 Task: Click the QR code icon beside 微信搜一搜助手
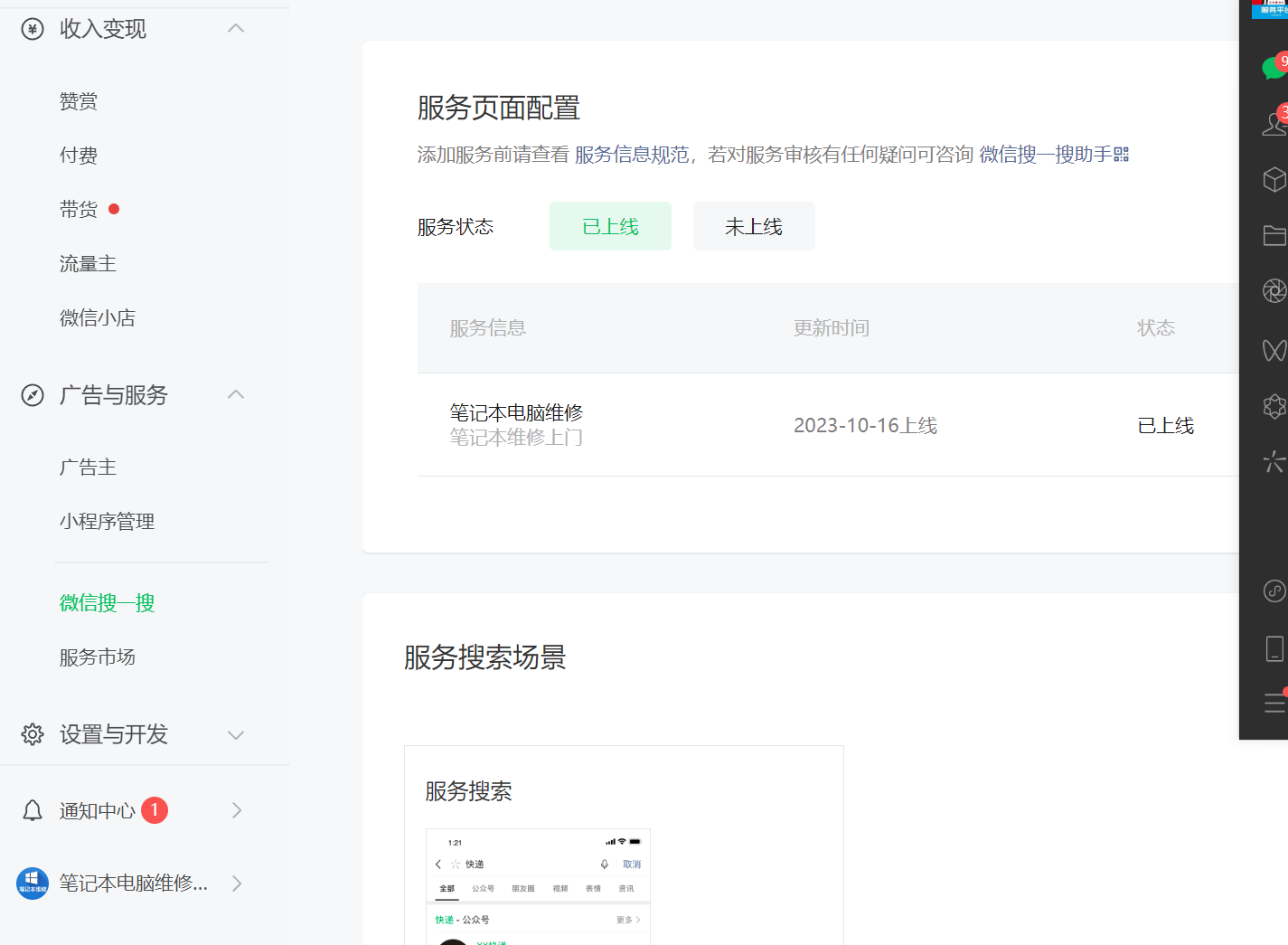click(x=1122, y=155)
